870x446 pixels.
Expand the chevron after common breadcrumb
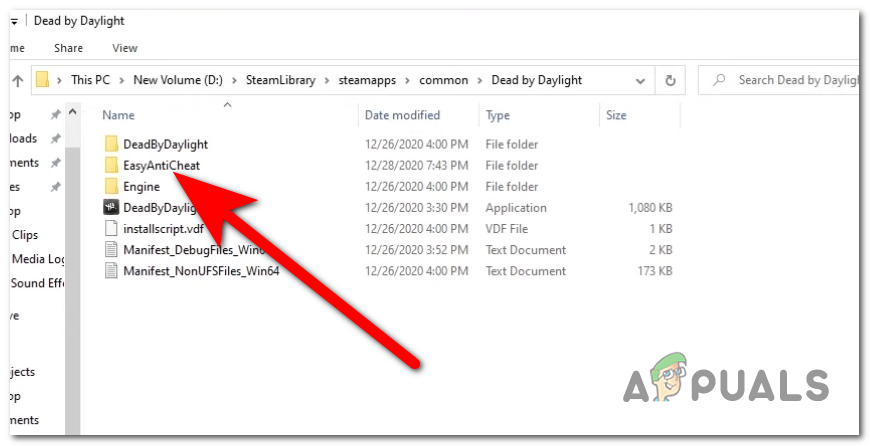tap(480, 80)
